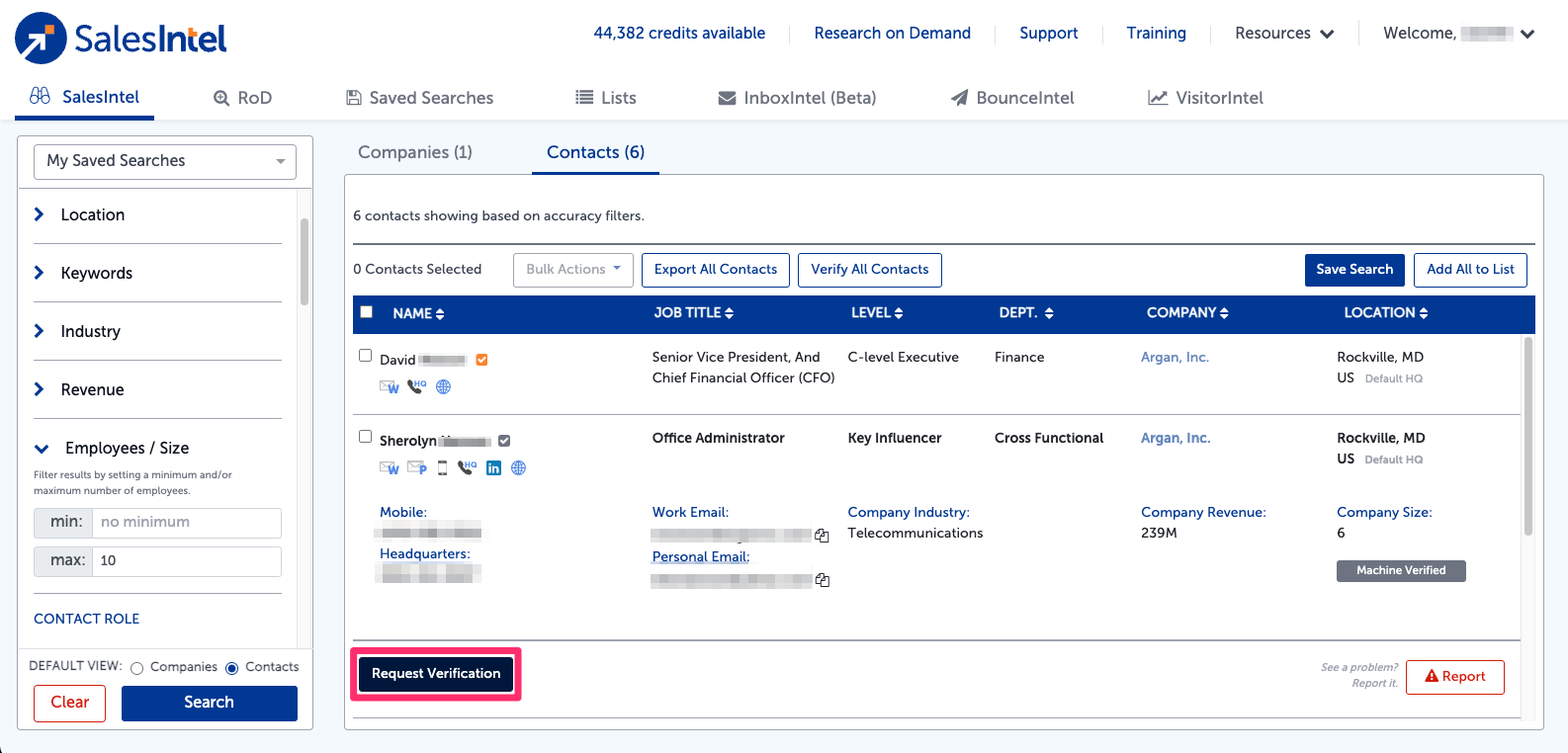This screenshot has height=753, width=1568.
Task: Toggle the select-all contacts checkbox
Action: 367,312
